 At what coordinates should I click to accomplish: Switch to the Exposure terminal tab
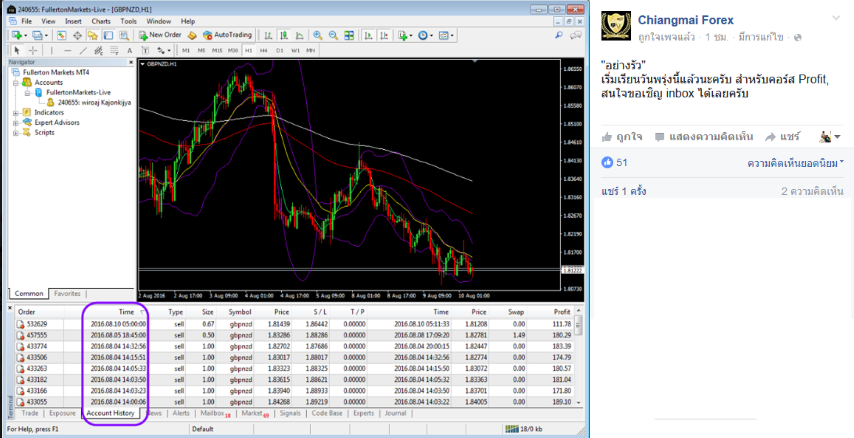62,413
